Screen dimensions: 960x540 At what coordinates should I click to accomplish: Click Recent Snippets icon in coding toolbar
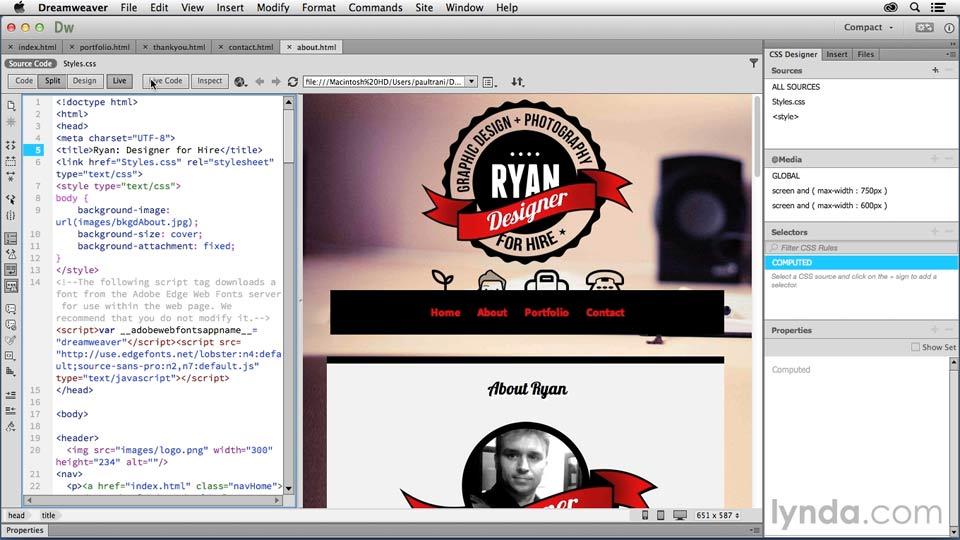(x=11, y=356)
